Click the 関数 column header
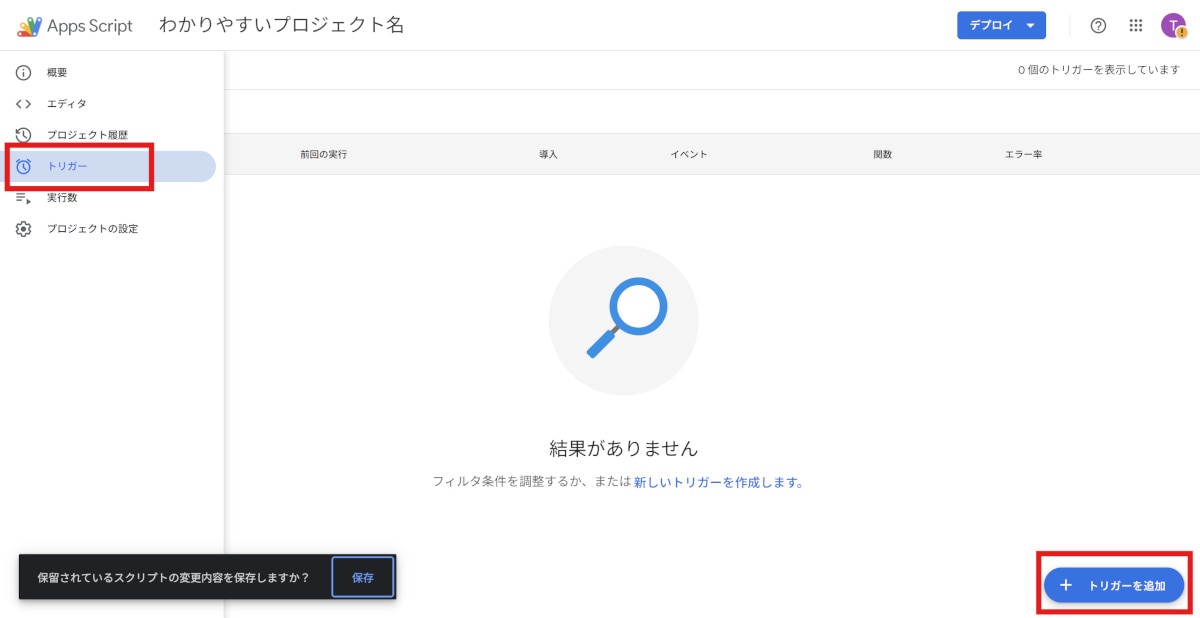 pos(882,155)
